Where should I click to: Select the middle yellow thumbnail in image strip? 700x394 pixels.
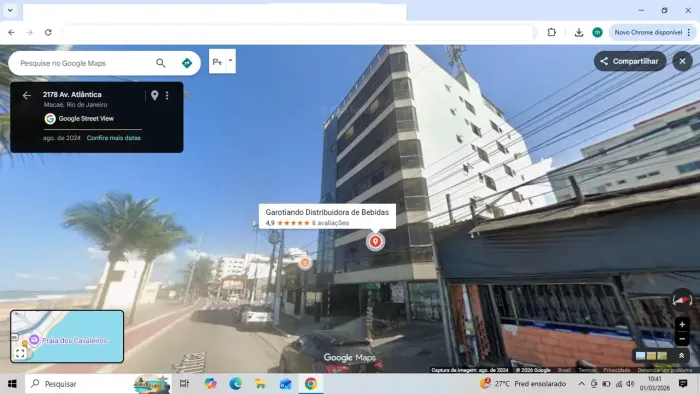(651, 356)
